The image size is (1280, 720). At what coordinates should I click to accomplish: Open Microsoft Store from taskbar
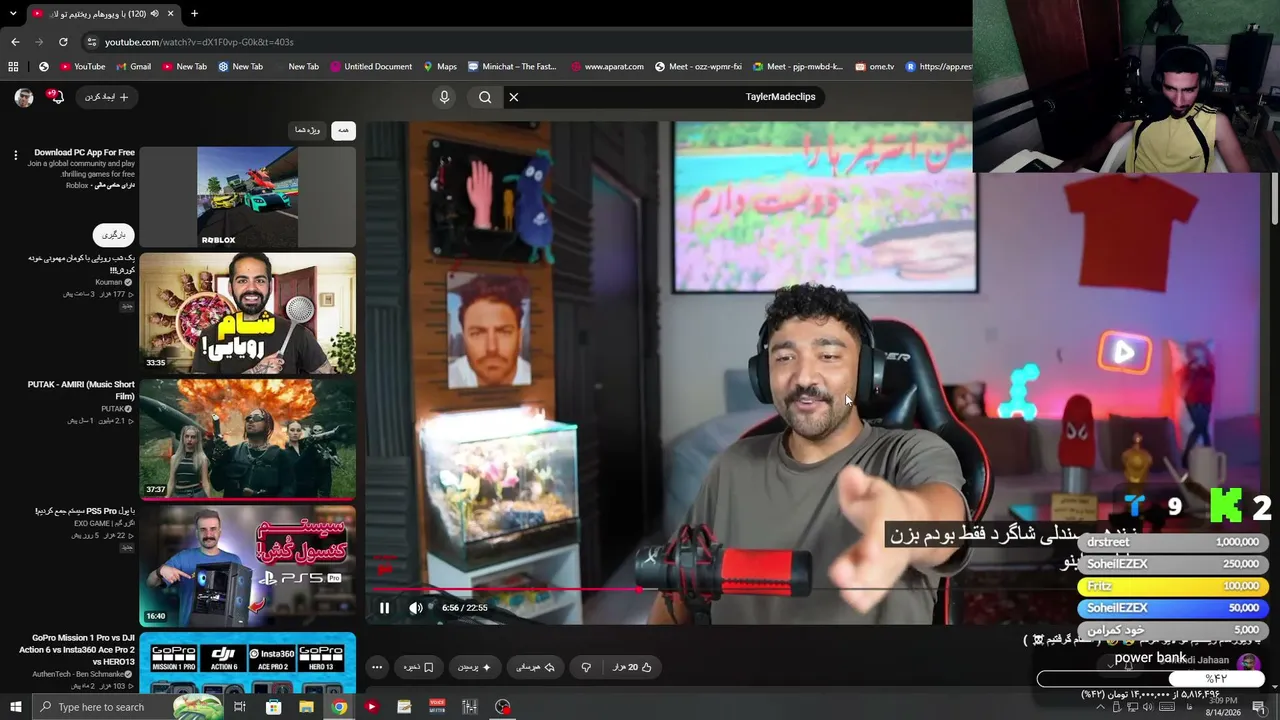tap(273, 707)
